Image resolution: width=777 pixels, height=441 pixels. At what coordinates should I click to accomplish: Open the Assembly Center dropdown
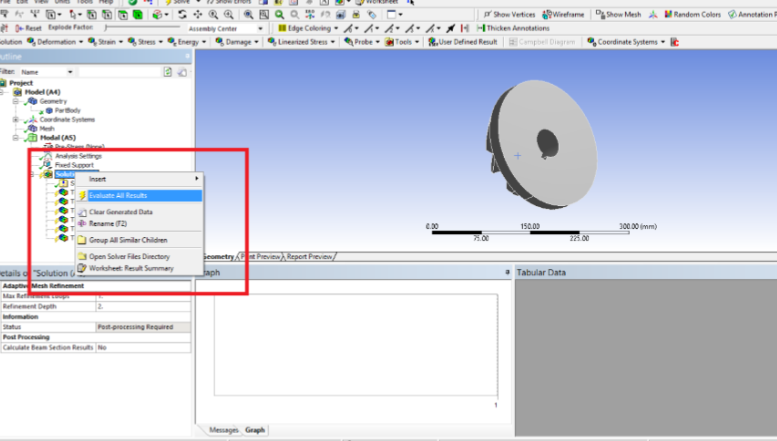point(220,28)
